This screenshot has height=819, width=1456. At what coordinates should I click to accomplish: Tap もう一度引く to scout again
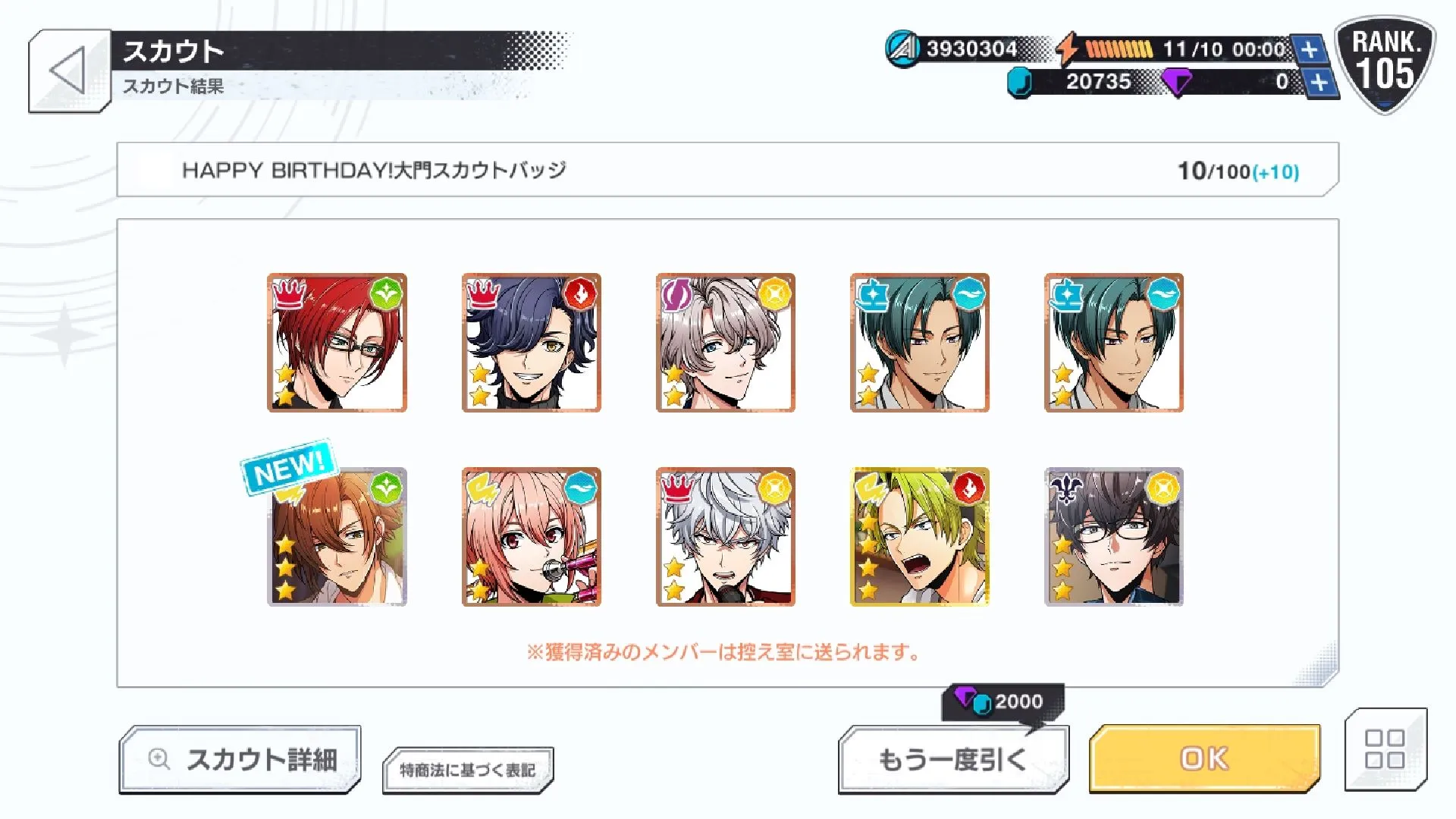coord(953,759)
